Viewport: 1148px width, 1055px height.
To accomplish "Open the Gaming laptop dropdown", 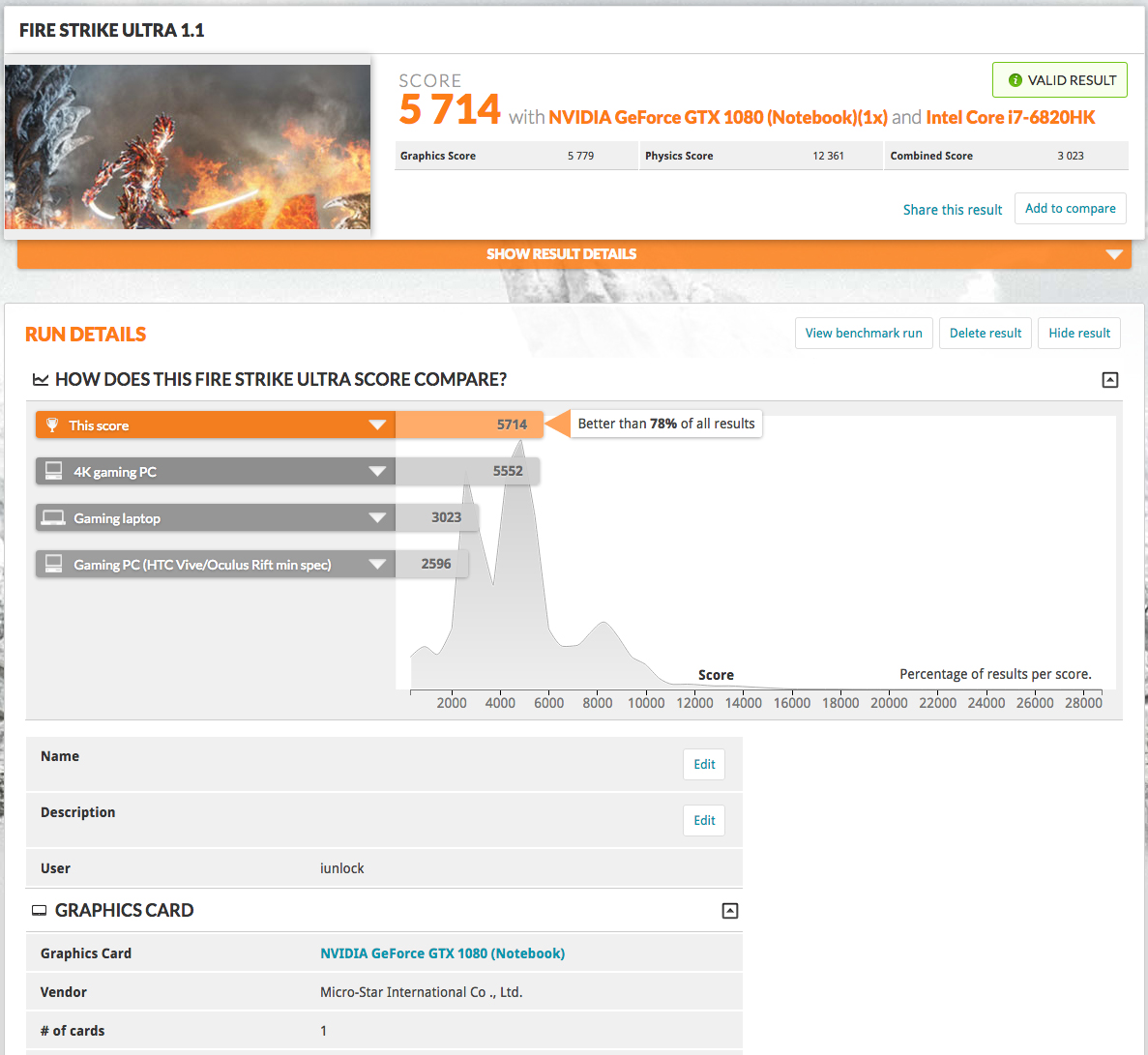I will [x=377, y=517].
